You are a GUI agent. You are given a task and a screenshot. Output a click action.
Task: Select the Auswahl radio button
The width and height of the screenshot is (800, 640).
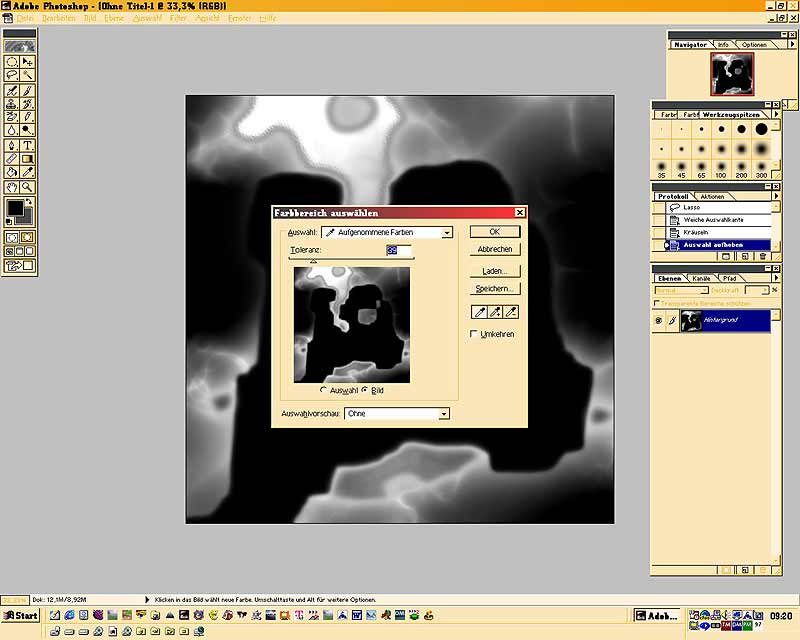324,389
